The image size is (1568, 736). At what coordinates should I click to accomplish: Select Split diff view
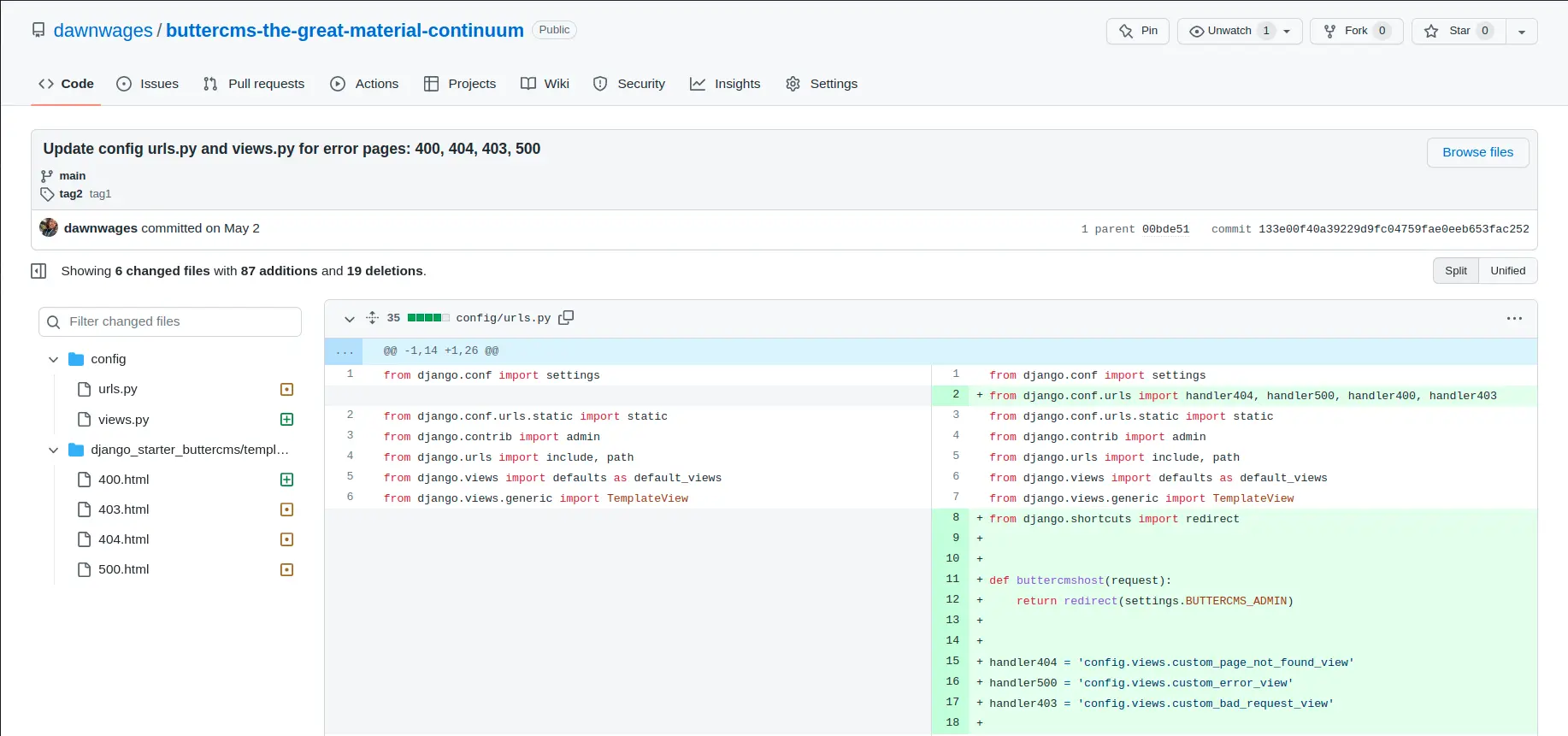coord(1455,271)
